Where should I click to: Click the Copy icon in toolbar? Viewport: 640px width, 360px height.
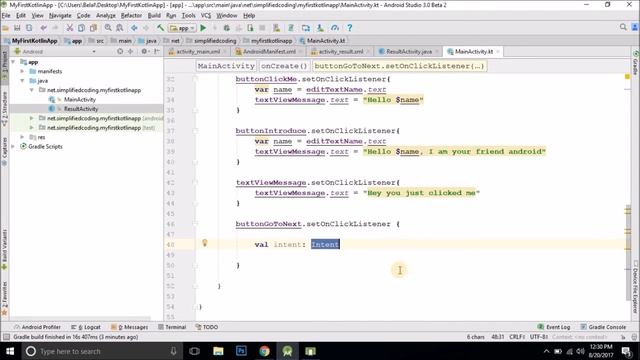click(x=82, y=28)
